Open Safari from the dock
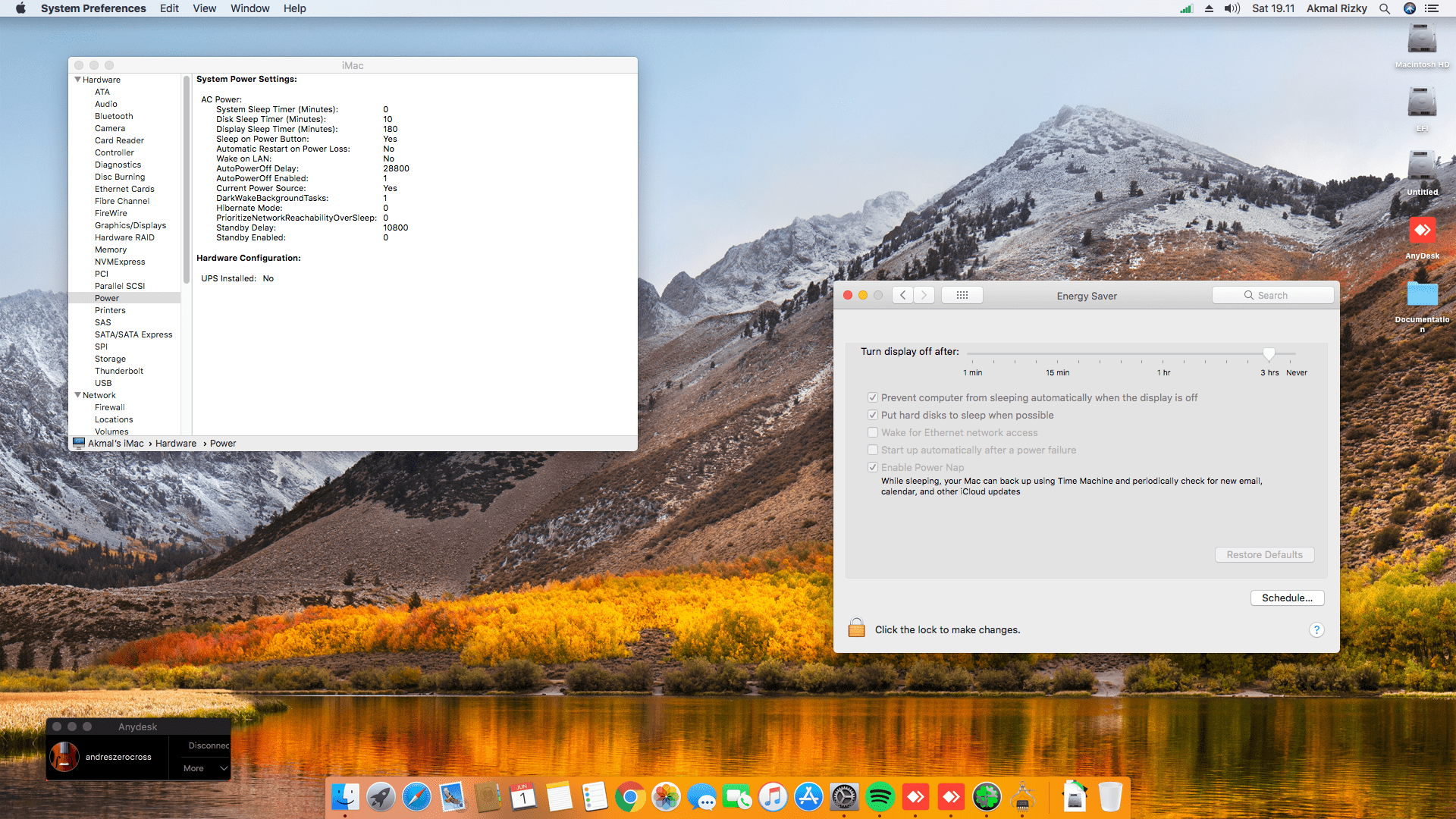Viewport: 1456px width, 819px height. tap(416, 797)
